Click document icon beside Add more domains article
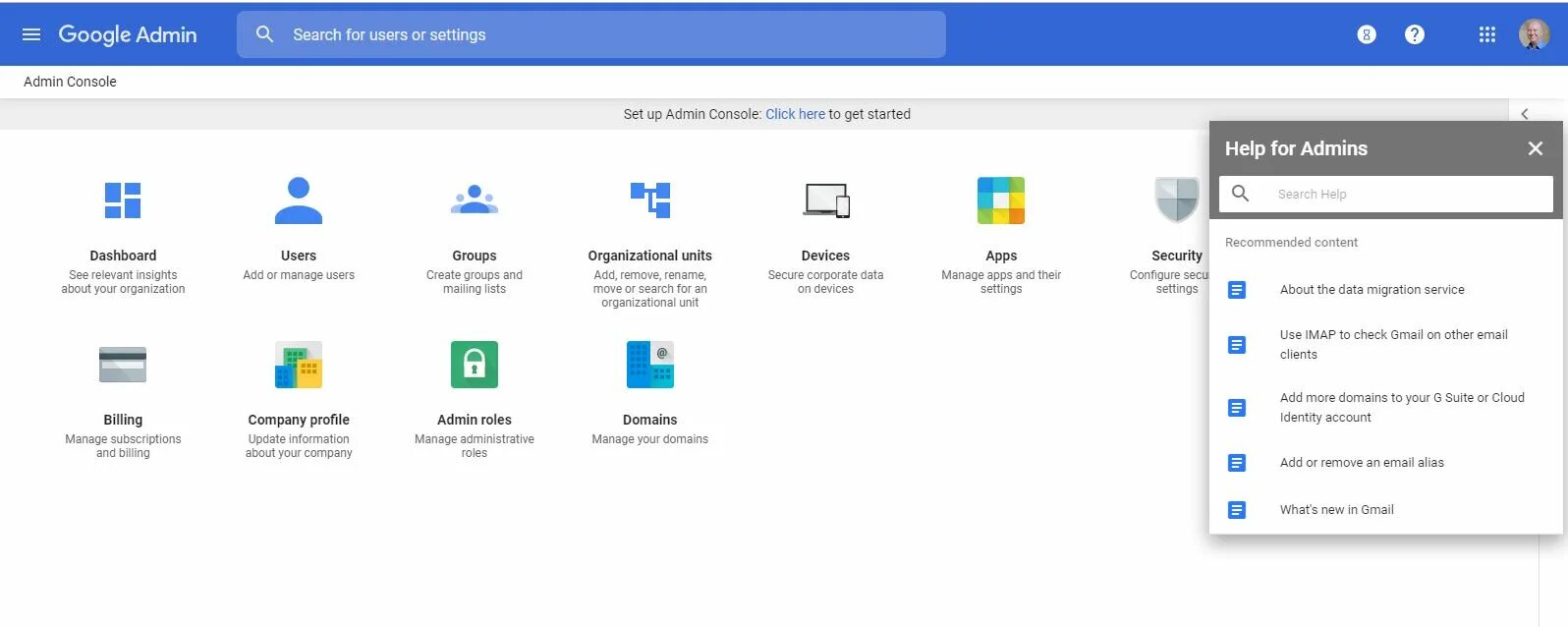Screen dimensions: 1568x627 [1237, 408]
